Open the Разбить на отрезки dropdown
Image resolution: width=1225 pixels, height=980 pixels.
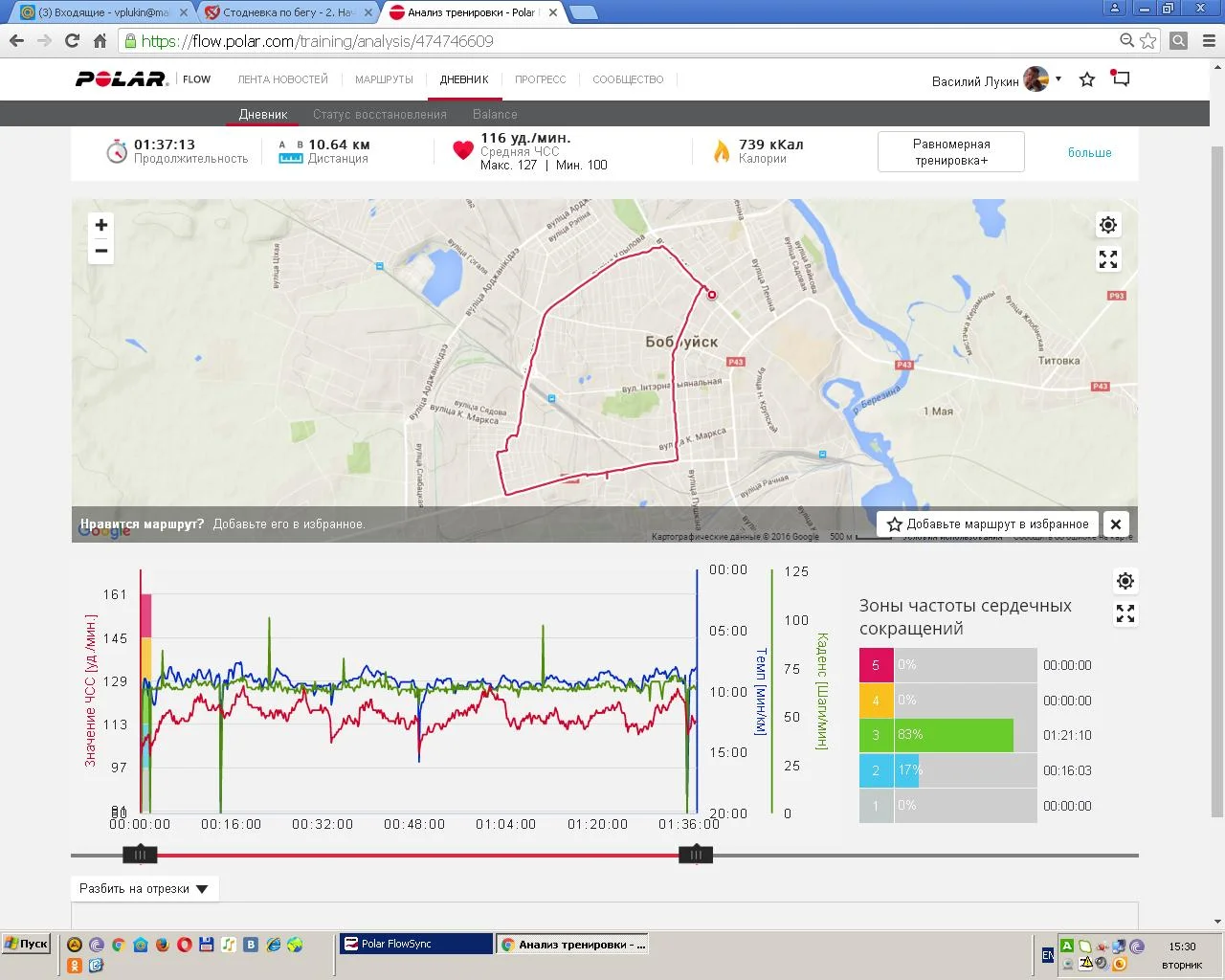point(145,888)
